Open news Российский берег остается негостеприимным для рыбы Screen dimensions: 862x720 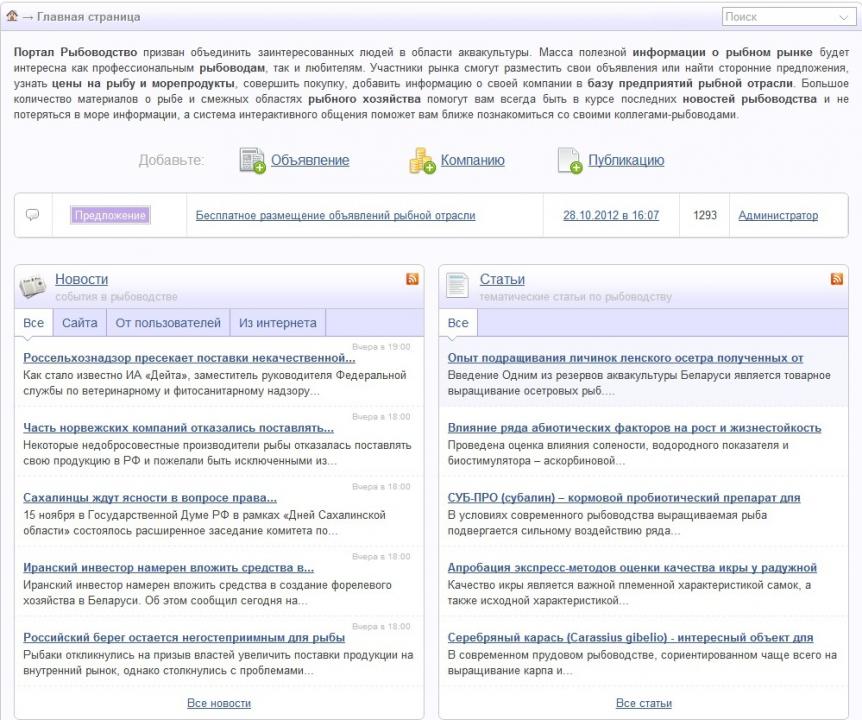pyautogui.click(x=184, y=638)
